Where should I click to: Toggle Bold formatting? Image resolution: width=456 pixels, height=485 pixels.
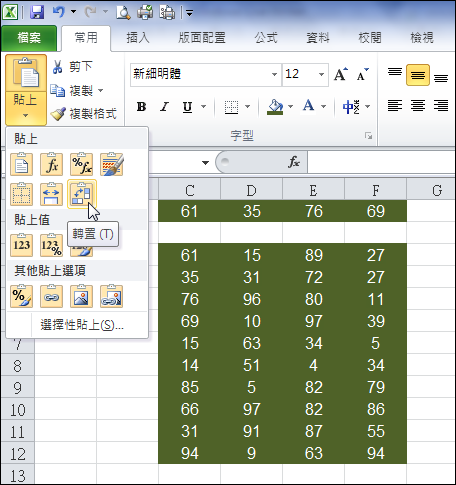(141, 107)
